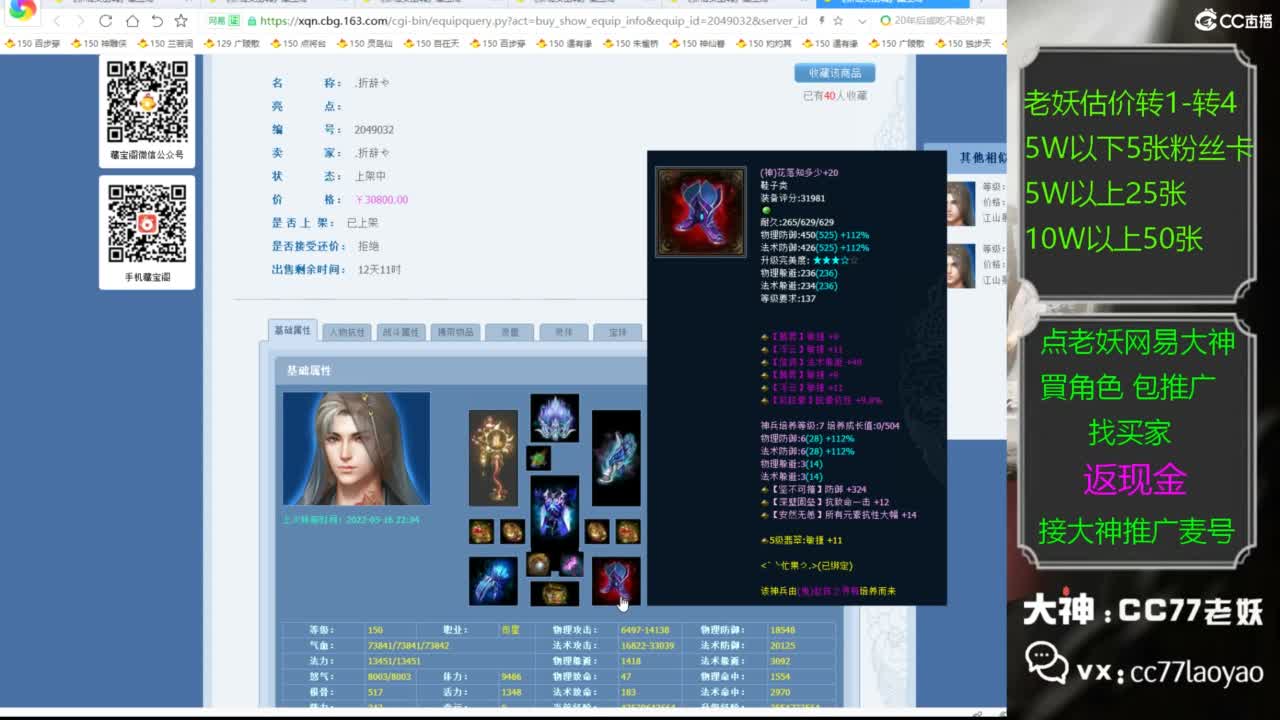
Task: Click the tooltip title (神)花落知多少+20
Action: point(799,173)
